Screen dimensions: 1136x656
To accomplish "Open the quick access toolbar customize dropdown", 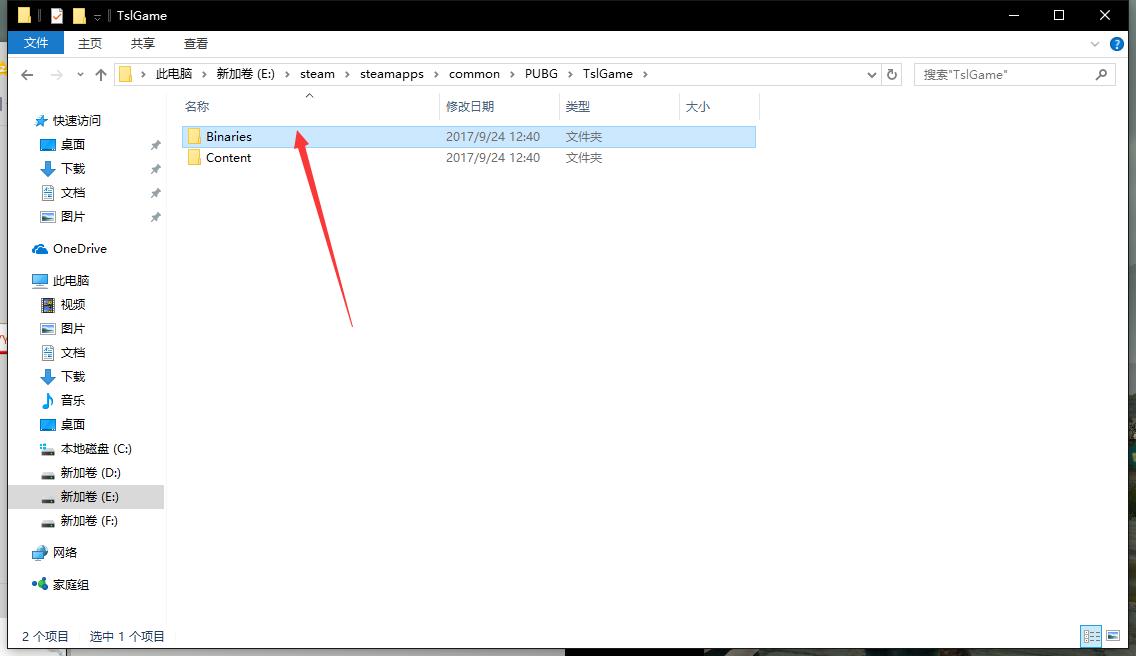I will point(97,16).
